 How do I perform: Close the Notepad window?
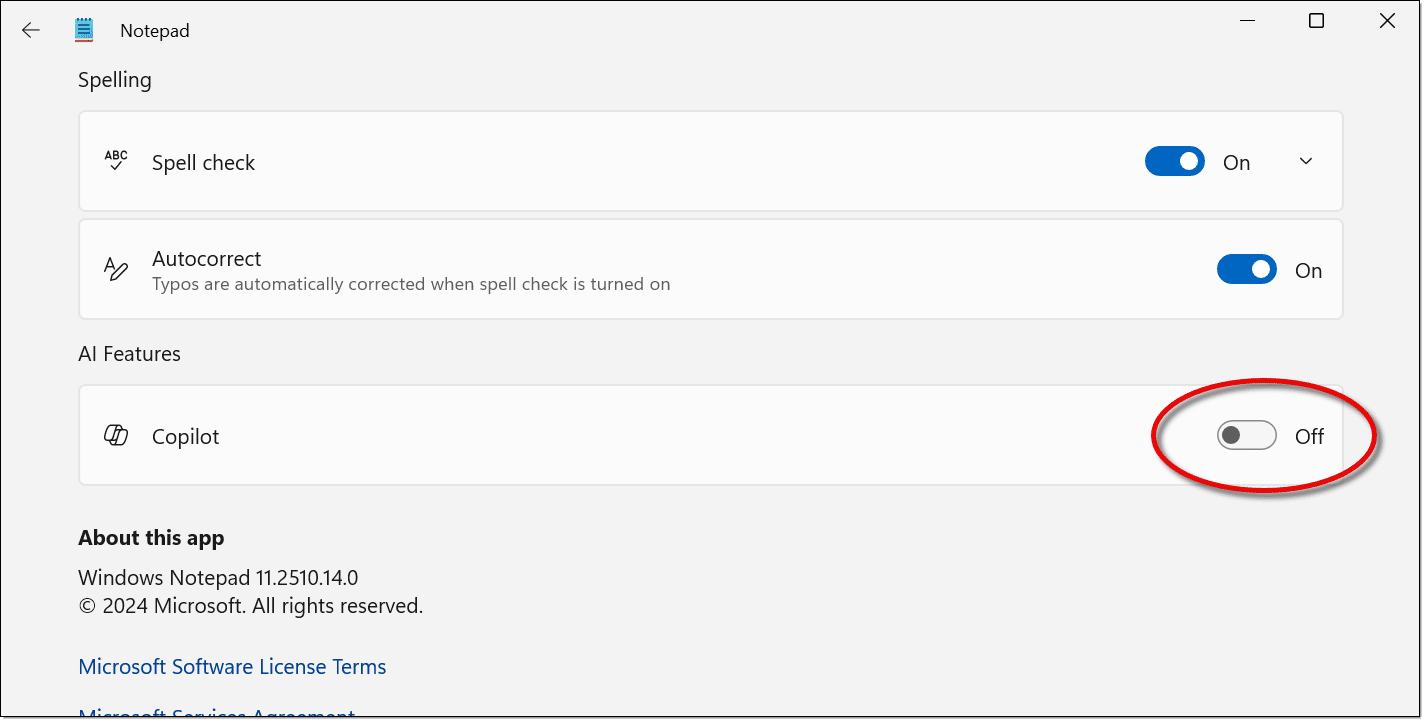1387,21
